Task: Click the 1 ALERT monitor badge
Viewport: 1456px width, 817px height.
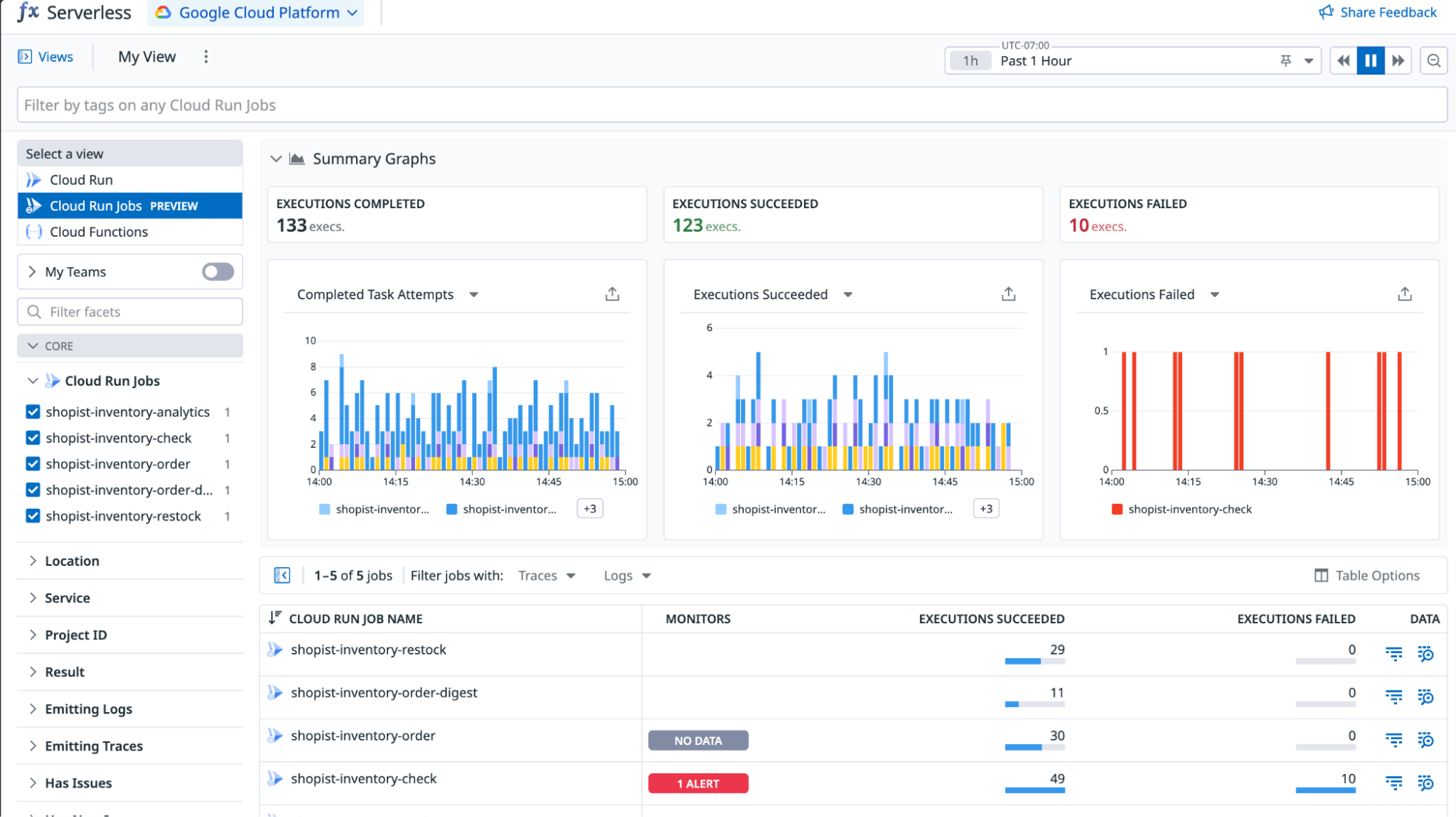Action: pos(699,784)
